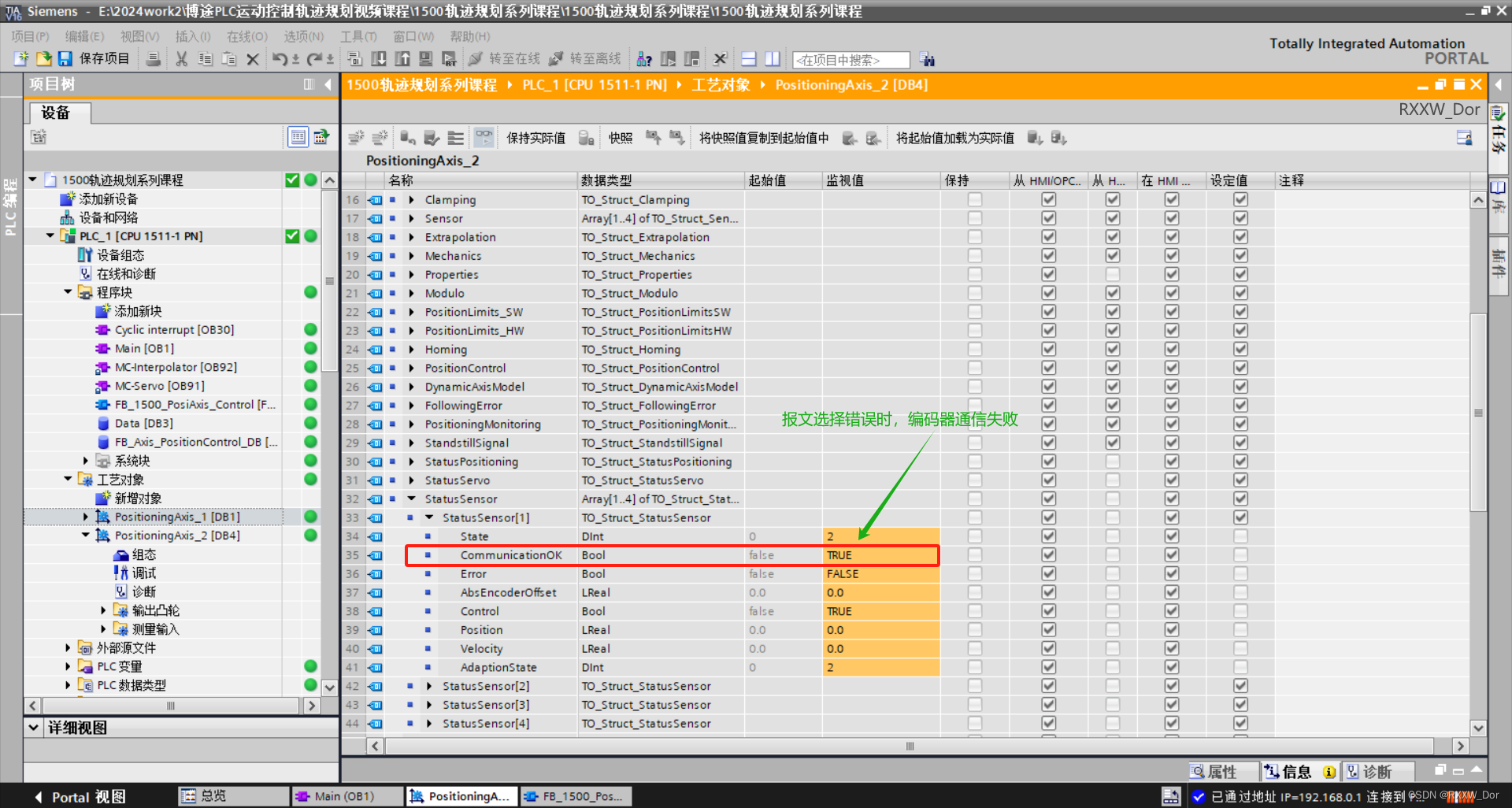This screenshot has width=1512, height=808.
Task: Click the Portal 视图 button
Action: click(80, 797)
